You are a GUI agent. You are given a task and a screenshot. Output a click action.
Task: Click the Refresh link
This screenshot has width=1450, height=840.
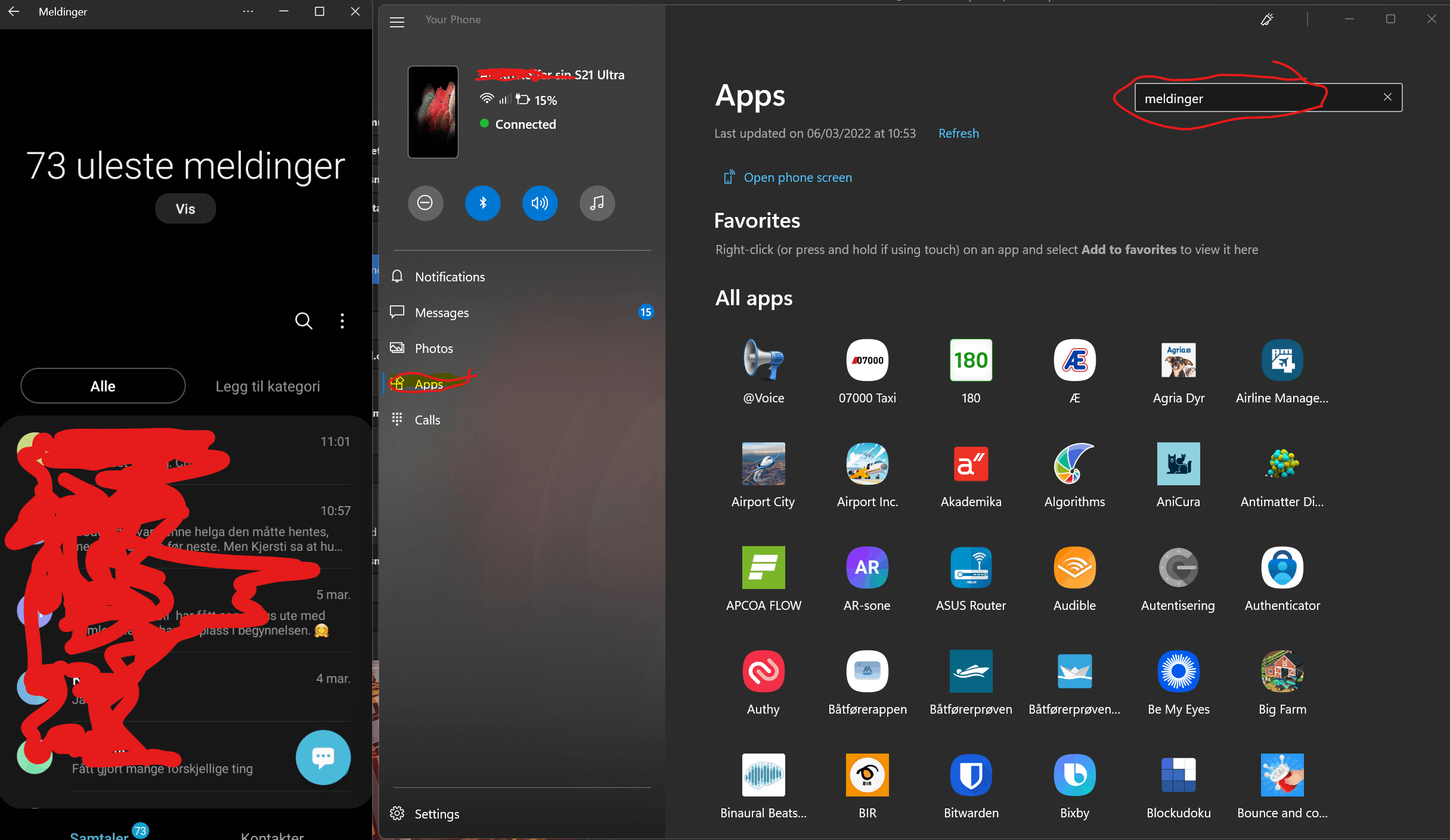(958, 134)
